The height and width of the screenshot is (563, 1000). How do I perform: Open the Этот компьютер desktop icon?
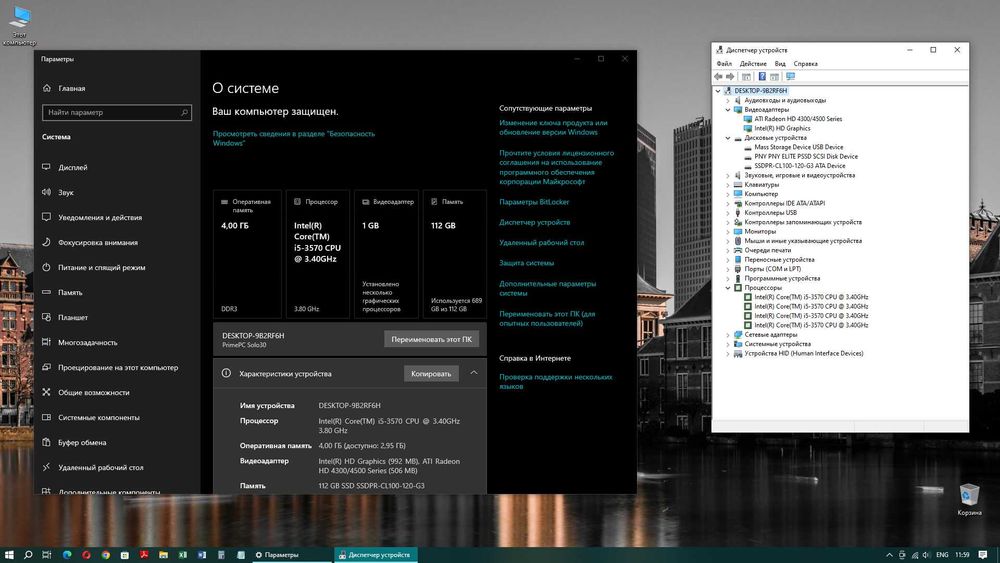[x=20, y=26]
